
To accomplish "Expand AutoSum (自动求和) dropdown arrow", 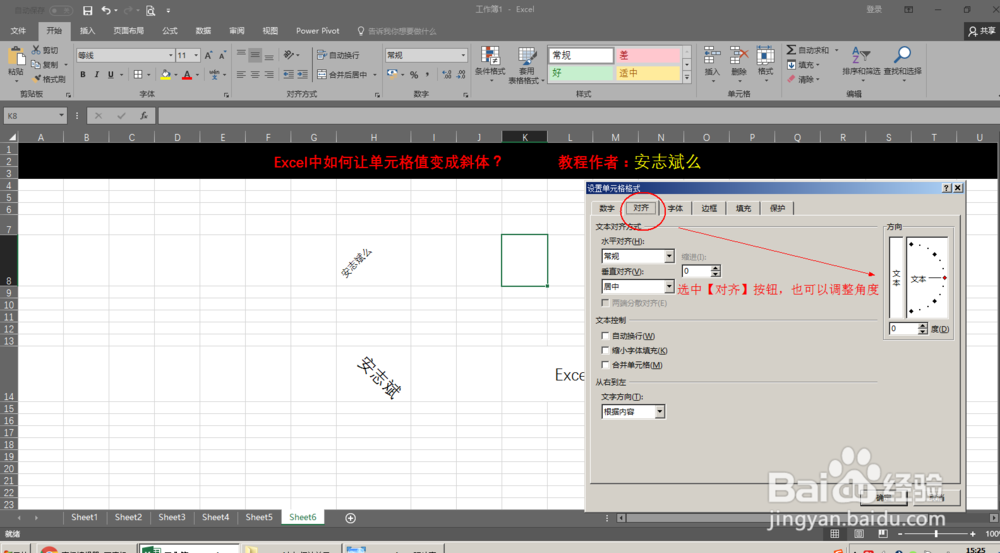I will pos(836,50).
